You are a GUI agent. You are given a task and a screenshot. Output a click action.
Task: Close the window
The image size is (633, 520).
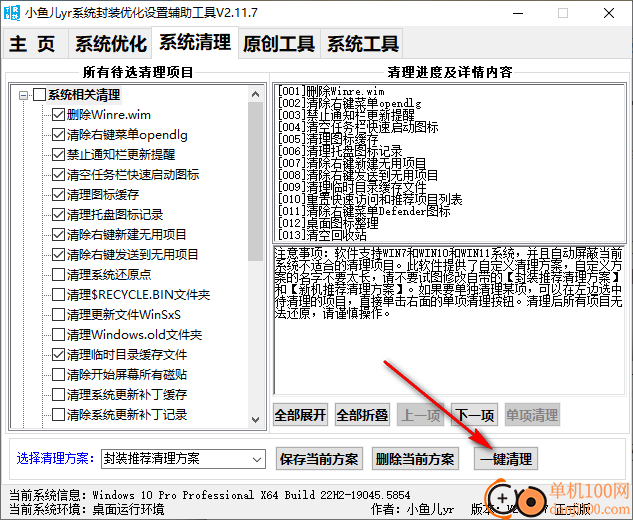(609, 13)
